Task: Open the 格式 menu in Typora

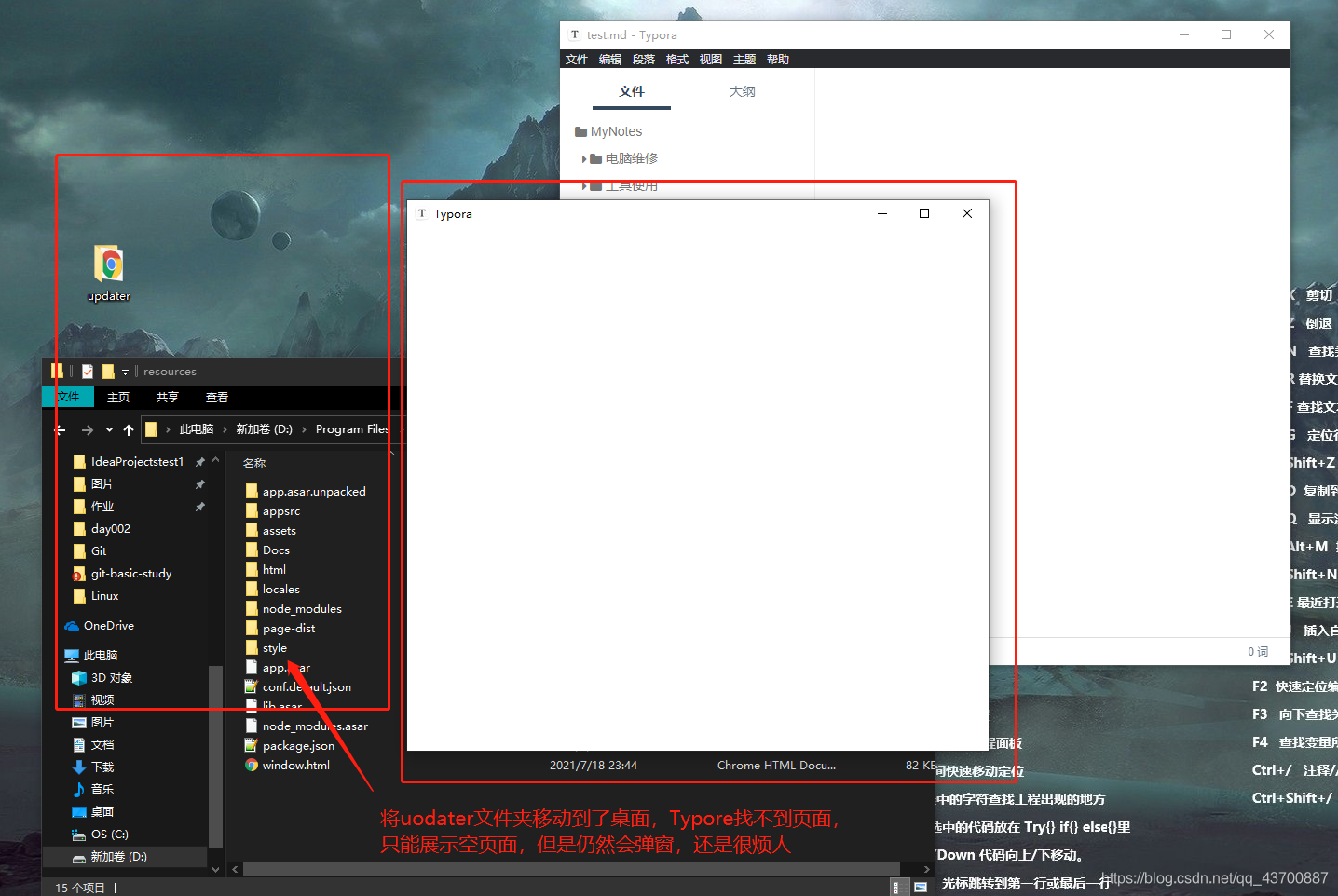Action: click(677, 59)
